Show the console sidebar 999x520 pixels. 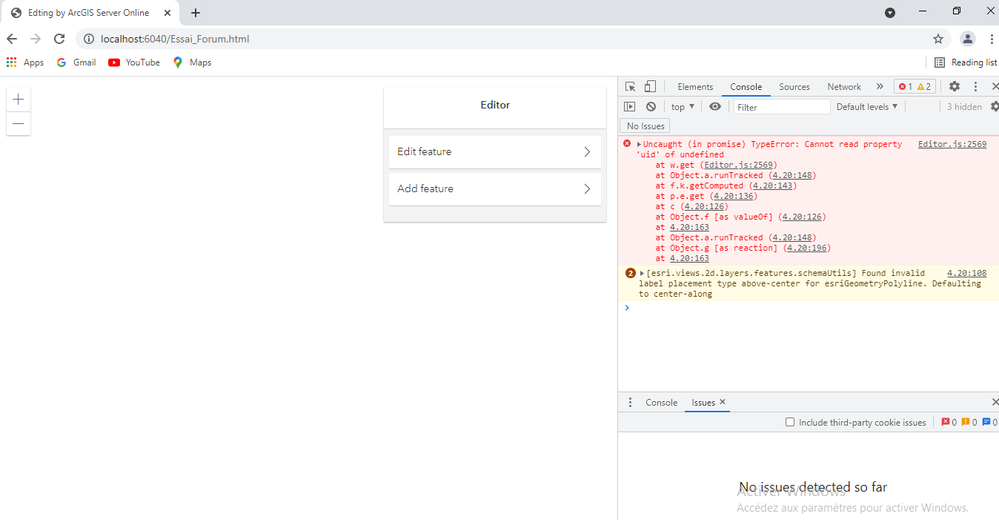(630, 107)
